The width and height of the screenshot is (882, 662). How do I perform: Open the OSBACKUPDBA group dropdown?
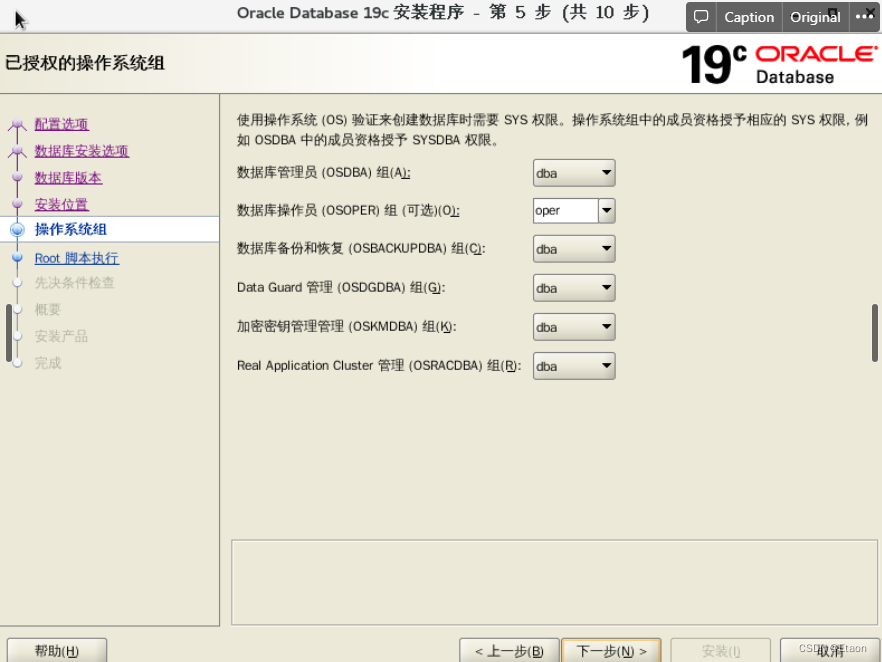[574, 249]
